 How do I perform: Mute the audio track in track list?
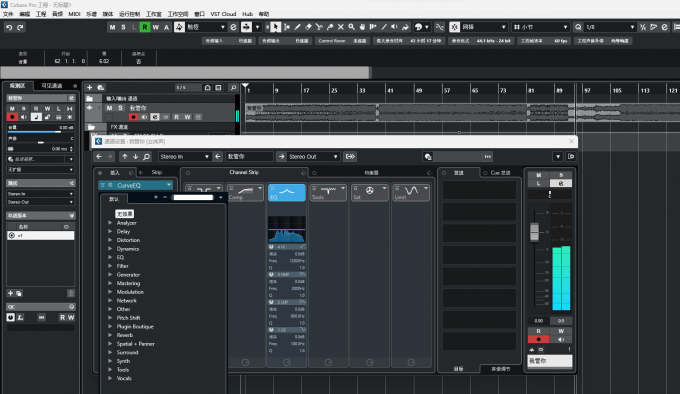tap(109, 108)
